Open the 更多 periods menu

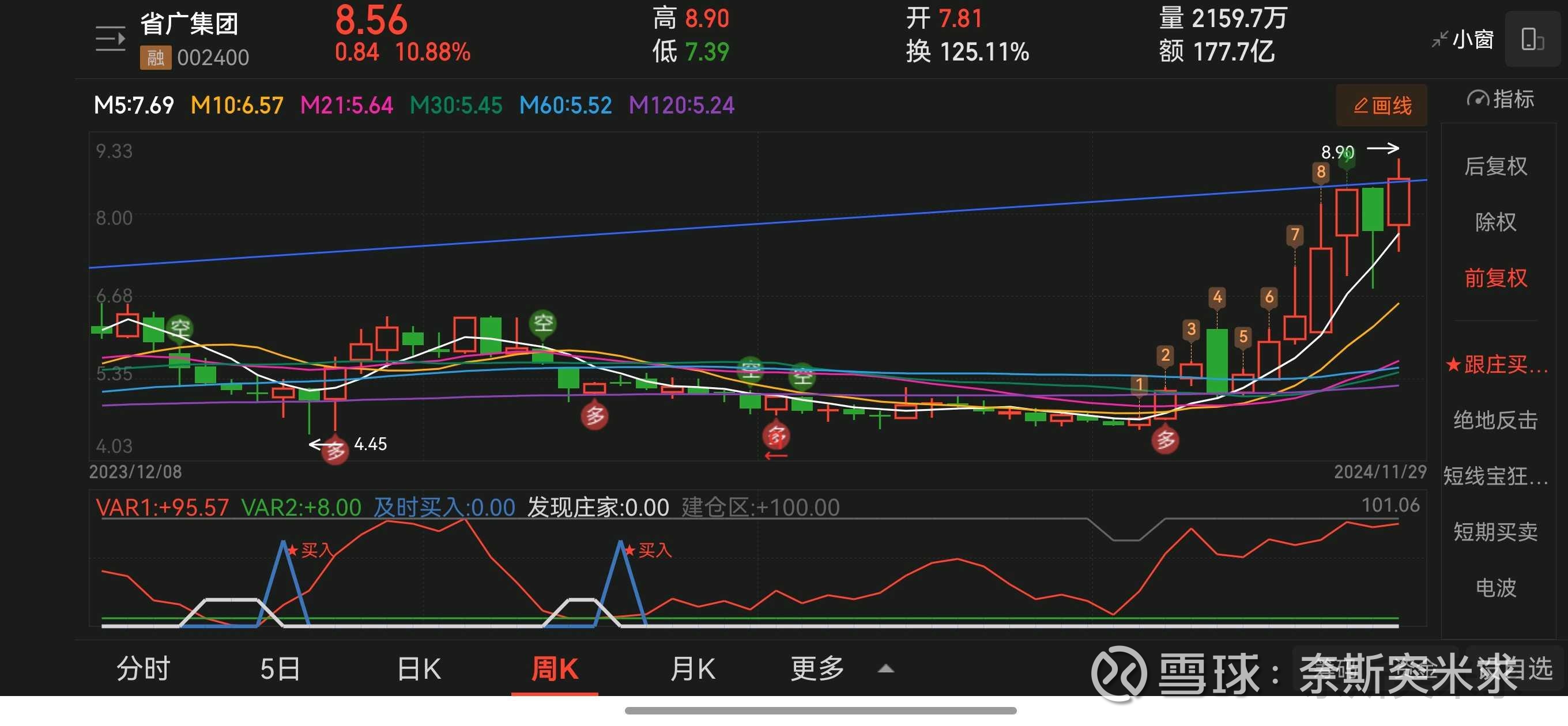[817, 669]
